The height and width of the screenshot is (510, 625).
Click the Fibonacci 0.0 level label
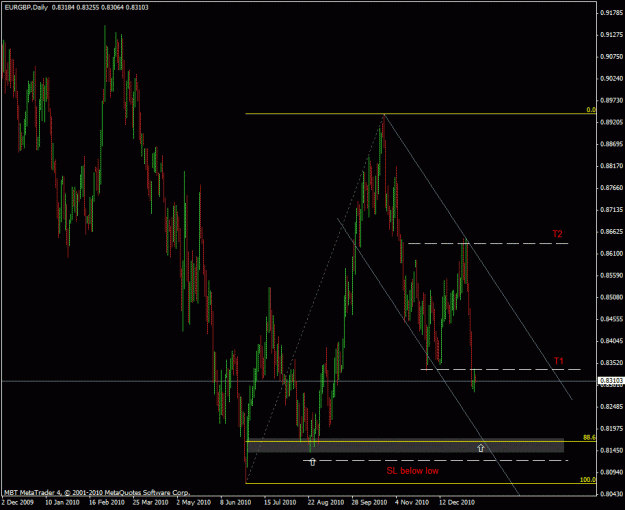tap(591, 110)
